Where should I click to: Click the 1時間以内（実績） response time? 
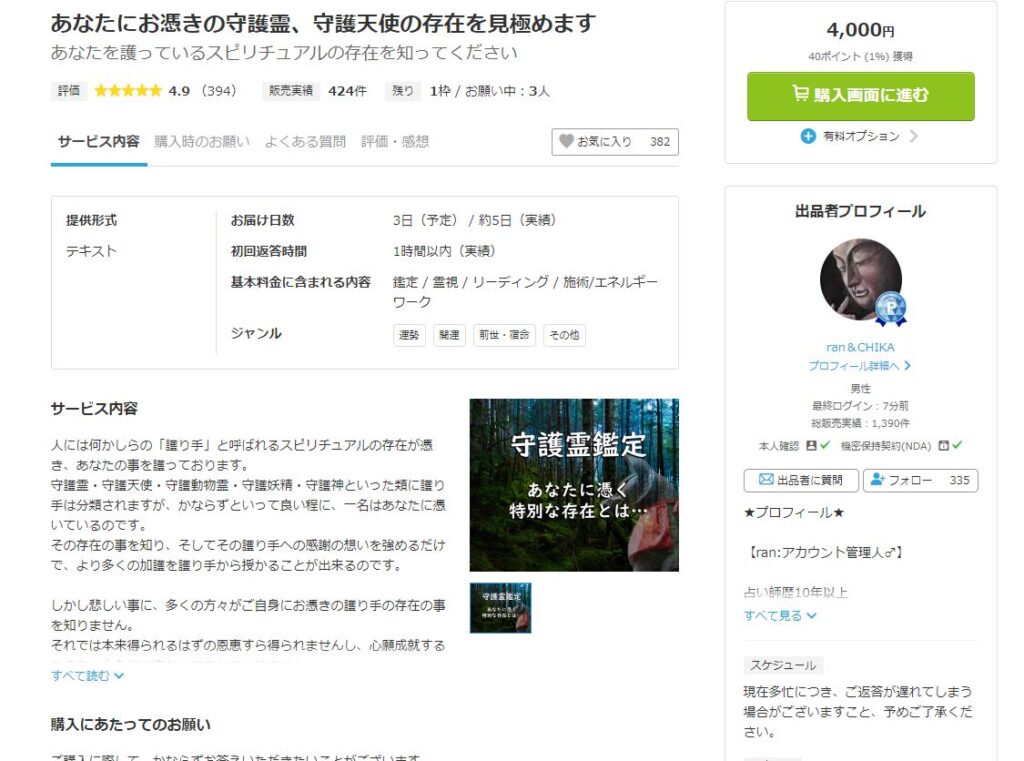(446, 251)
